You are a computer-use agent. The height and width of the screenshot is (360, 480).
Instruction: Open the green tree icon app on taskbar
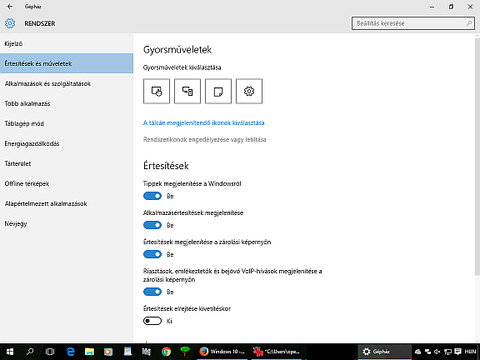click(x=185, y=351)
